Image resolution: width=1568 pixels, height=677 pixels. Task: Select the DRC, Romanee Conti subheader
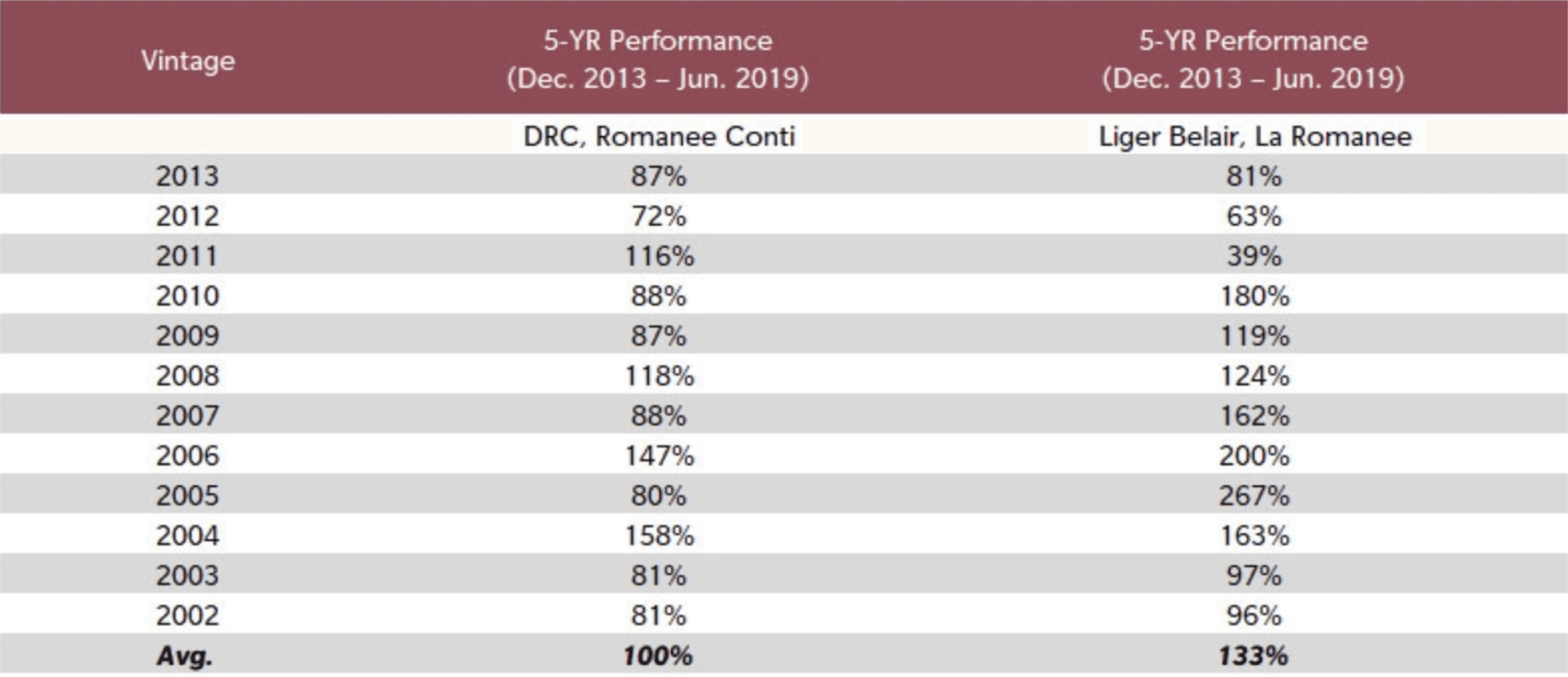659,136
